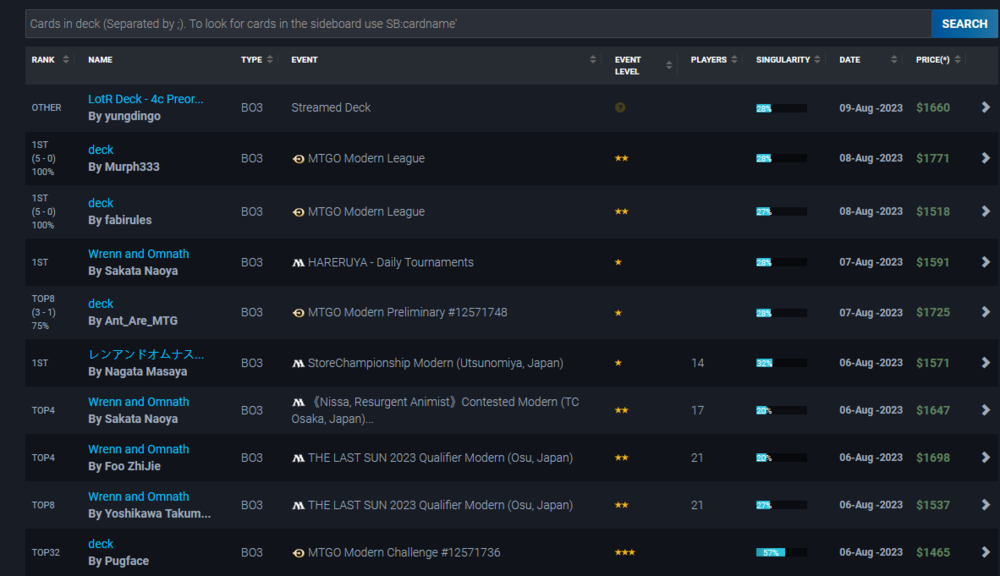The width and height of the screenshot is (1000, 576).
Task: Open the deck by Ant_Are_MTG
Action: (x=101, y=303)
